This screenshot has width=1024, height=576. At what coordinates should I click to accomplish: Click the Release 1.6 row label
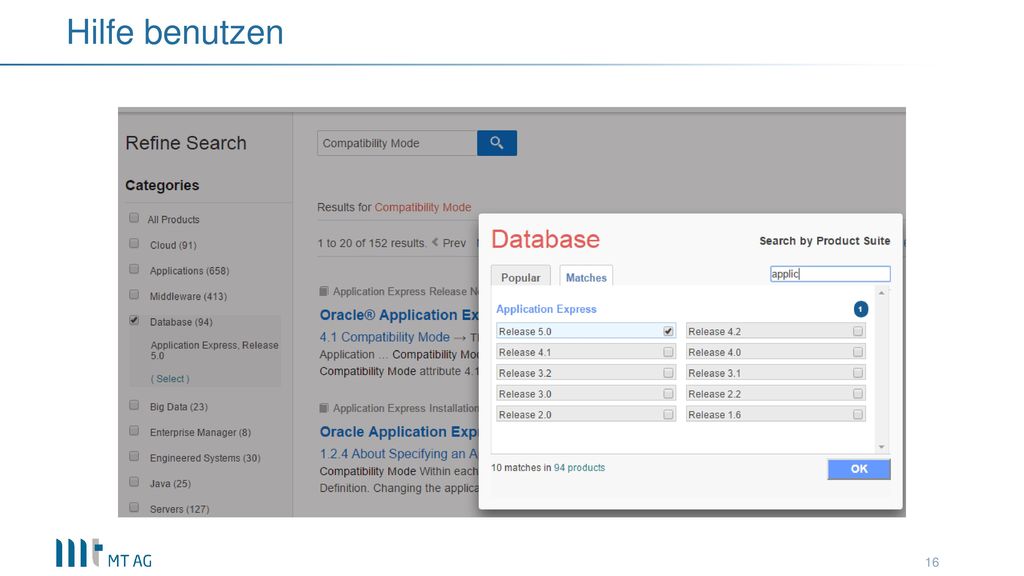[714, 415]
